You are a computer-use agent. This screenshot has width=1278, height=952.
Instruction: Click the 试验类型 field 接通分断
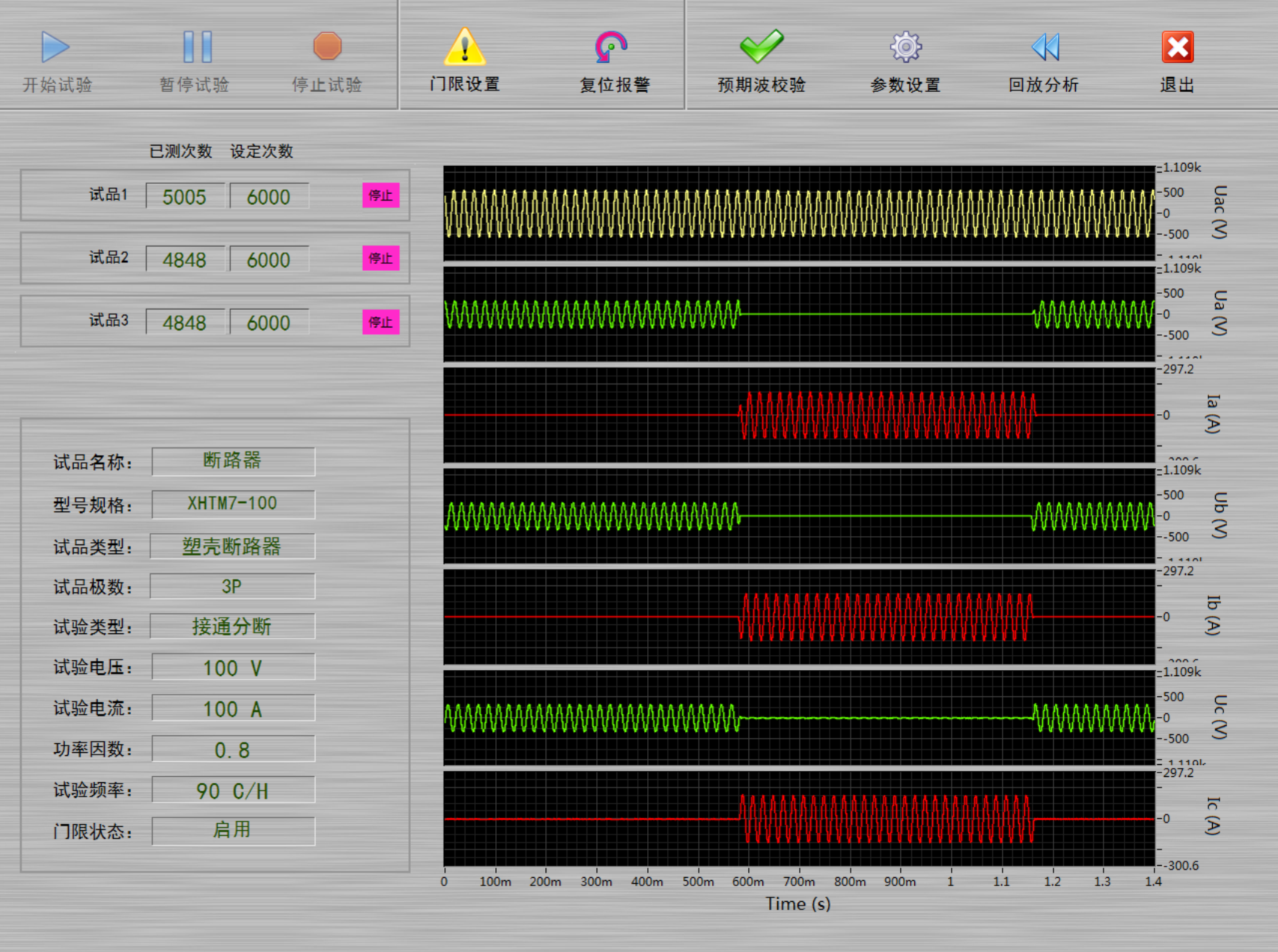(x=233, y=626)
